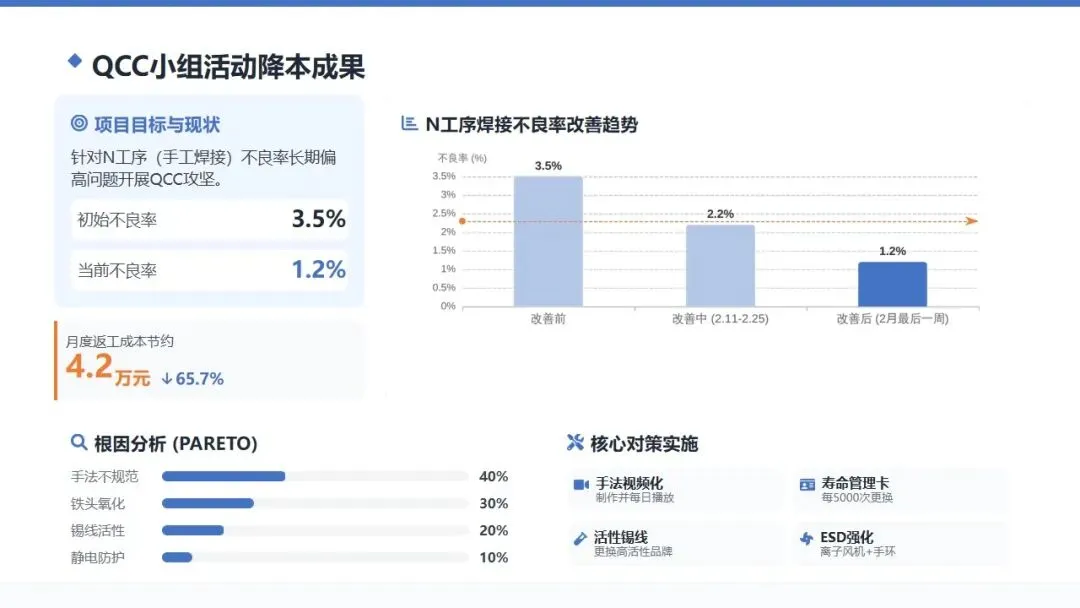Click the 4.2万元 cost savings figure
Viewport: 1080px width, 608px height.
pyautogui.click(x=107, y=369)
